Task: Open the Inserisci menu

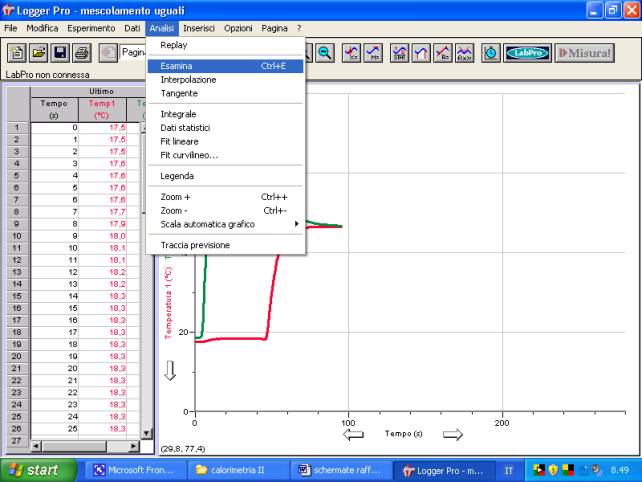Action: pos(198,28)
